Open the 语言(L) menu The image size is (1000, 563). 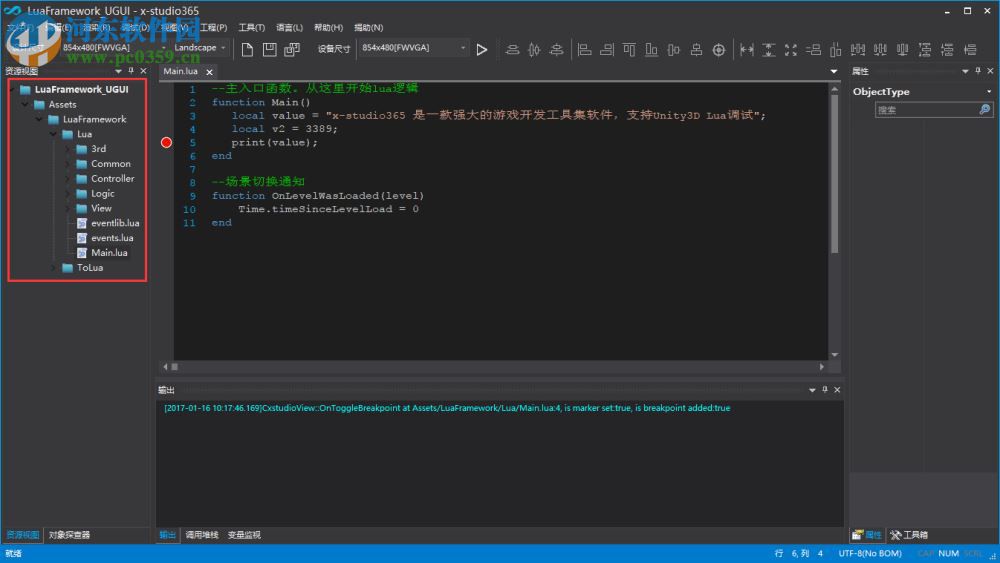click(290, 27)
